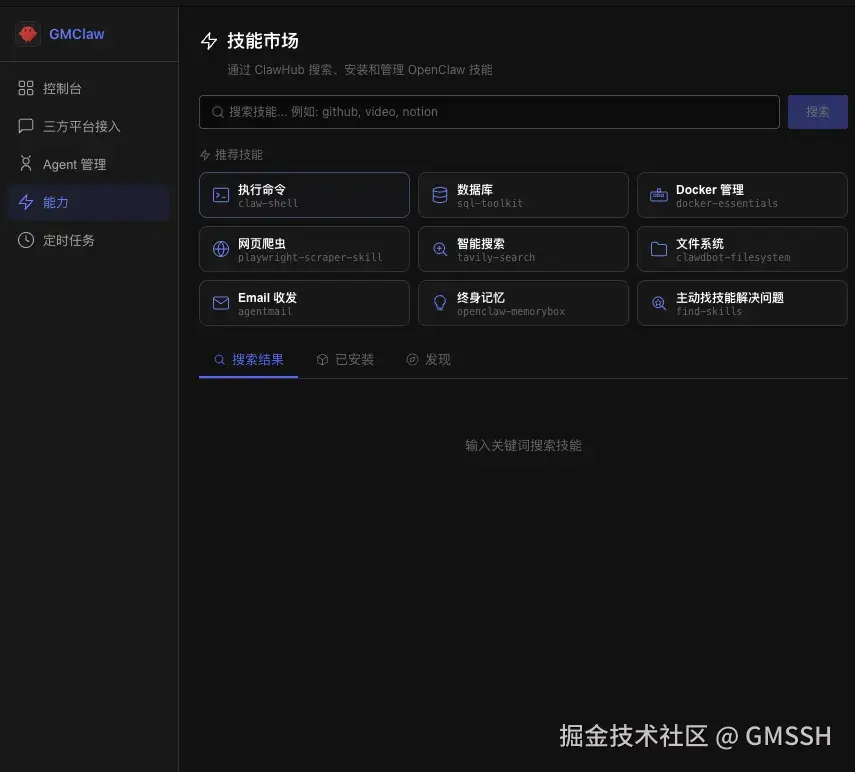Select the claw-shell terminal skill icon
This screenshot has height=772, width=855.
pyautogui.click(x=221, y=194)
